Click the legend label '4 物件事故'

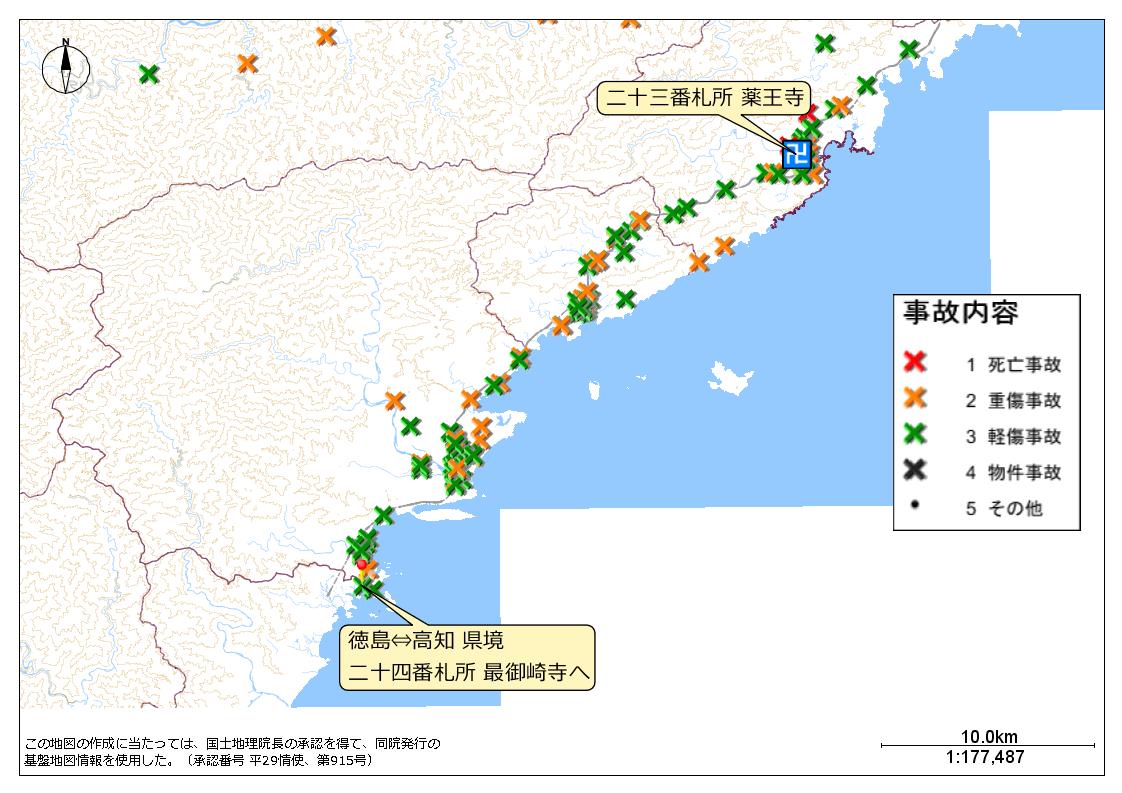(x=1013, y=472)
